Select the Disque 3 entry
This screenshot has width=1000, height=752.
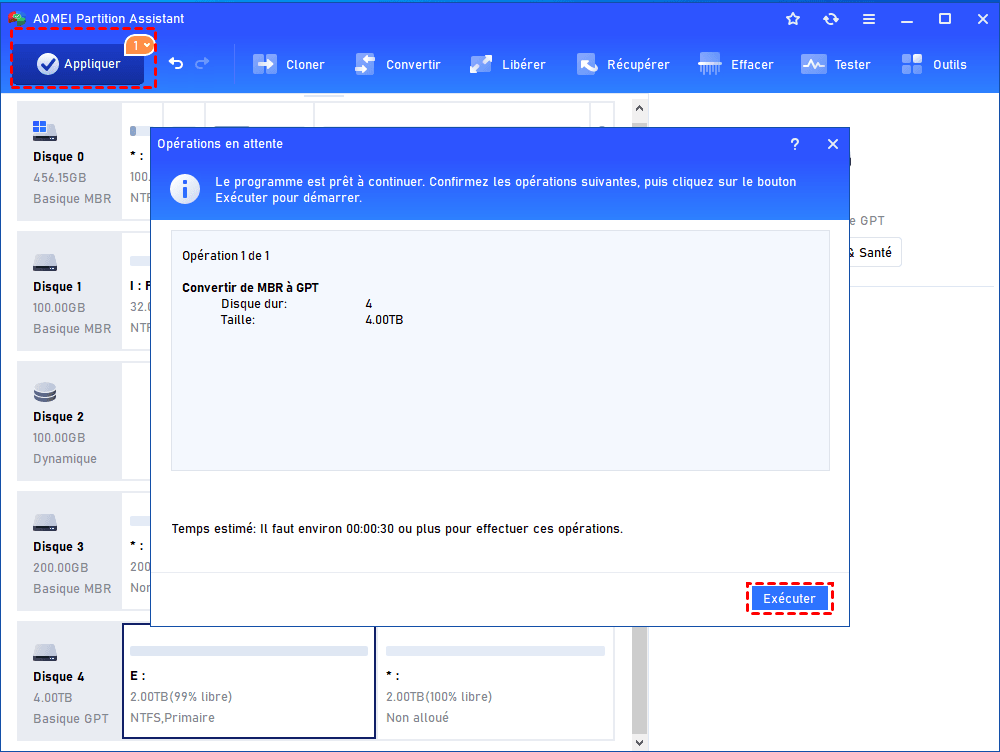point(70,552)
